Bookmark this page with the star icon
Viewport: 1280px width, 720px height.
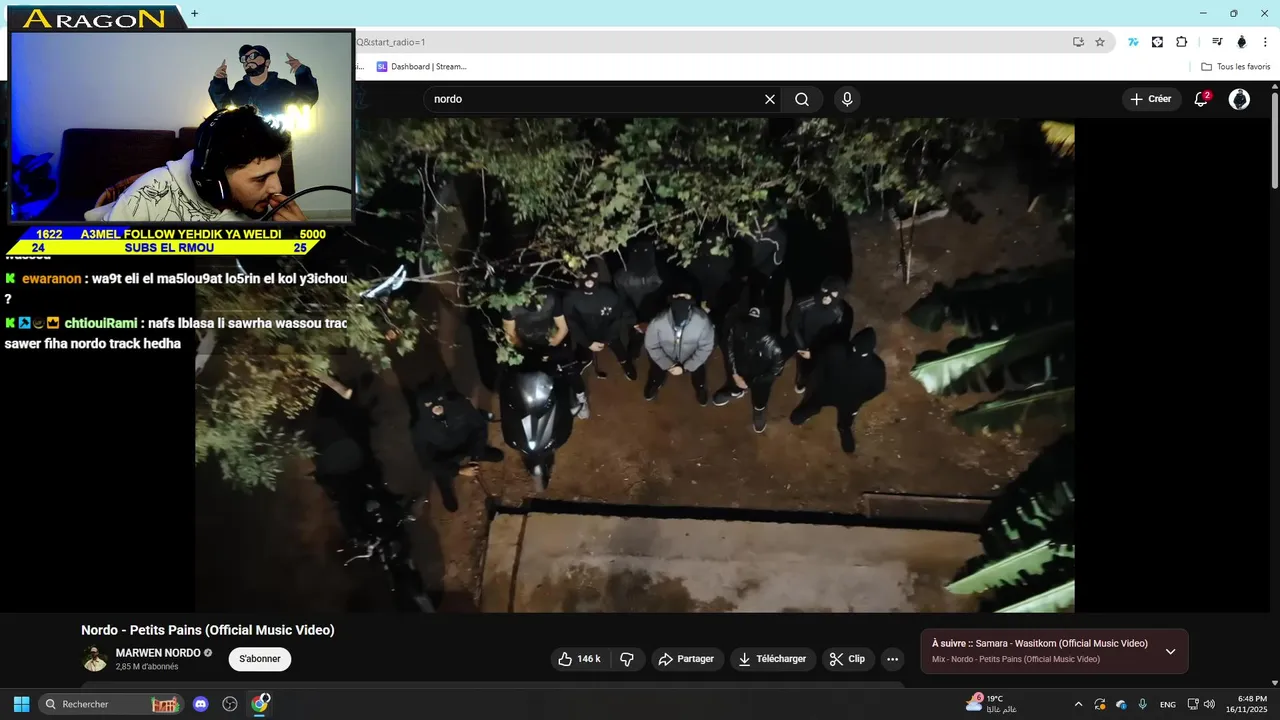point(1100,42)
